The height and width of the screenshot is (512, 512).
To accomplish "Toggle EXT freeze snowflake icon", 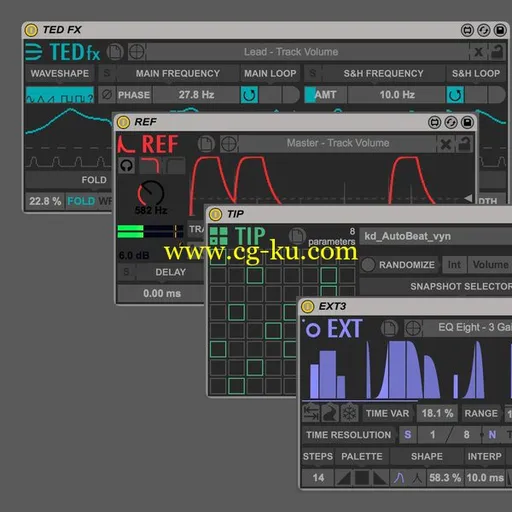I will pos(350,413).
